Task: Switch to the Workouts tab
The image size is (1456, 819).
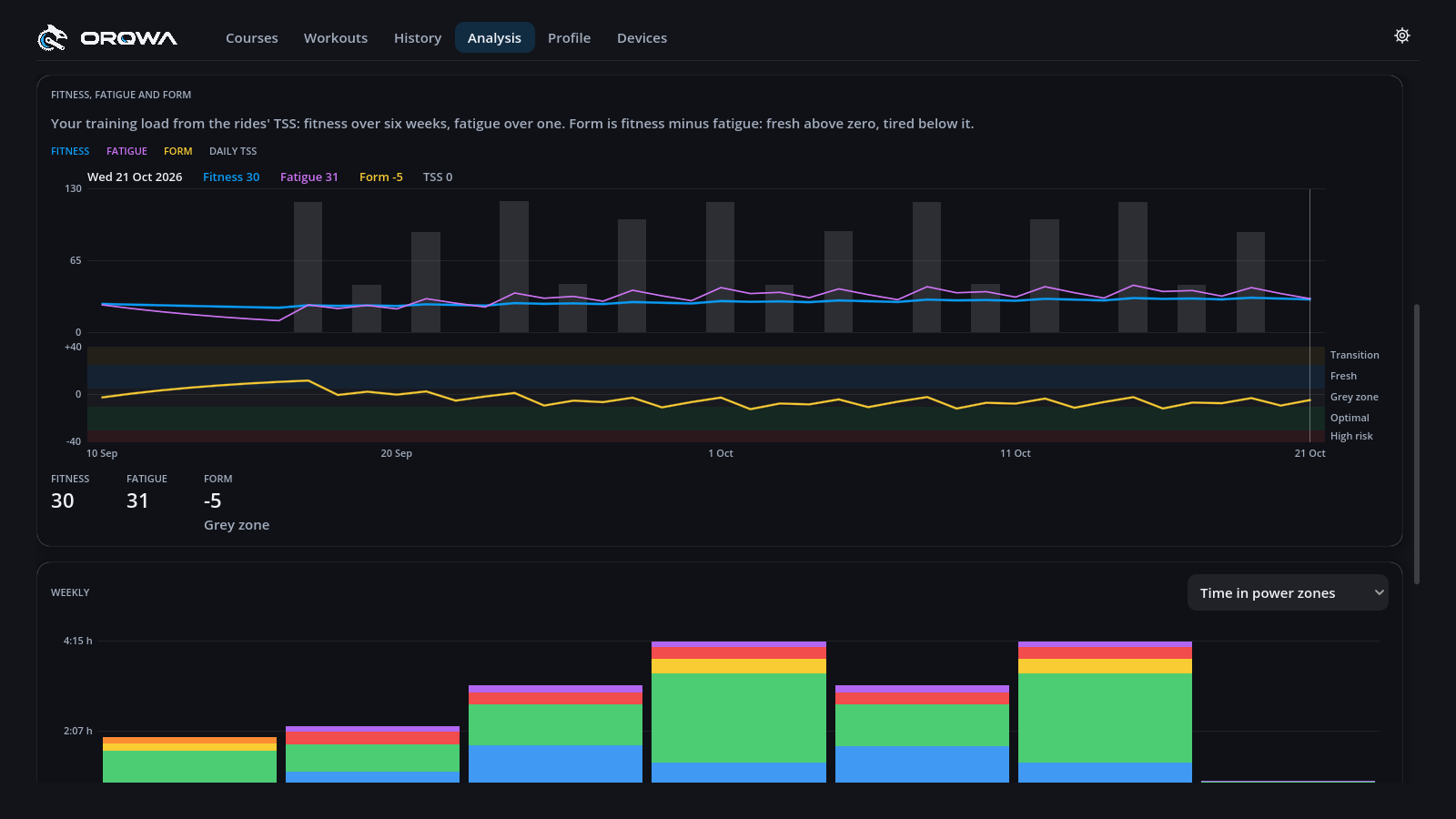Action: click(x=336, y=38)
